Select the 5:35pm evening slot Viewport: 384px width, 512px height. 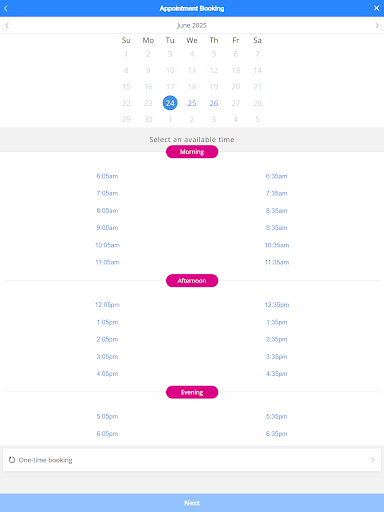[x=277, y=416]
